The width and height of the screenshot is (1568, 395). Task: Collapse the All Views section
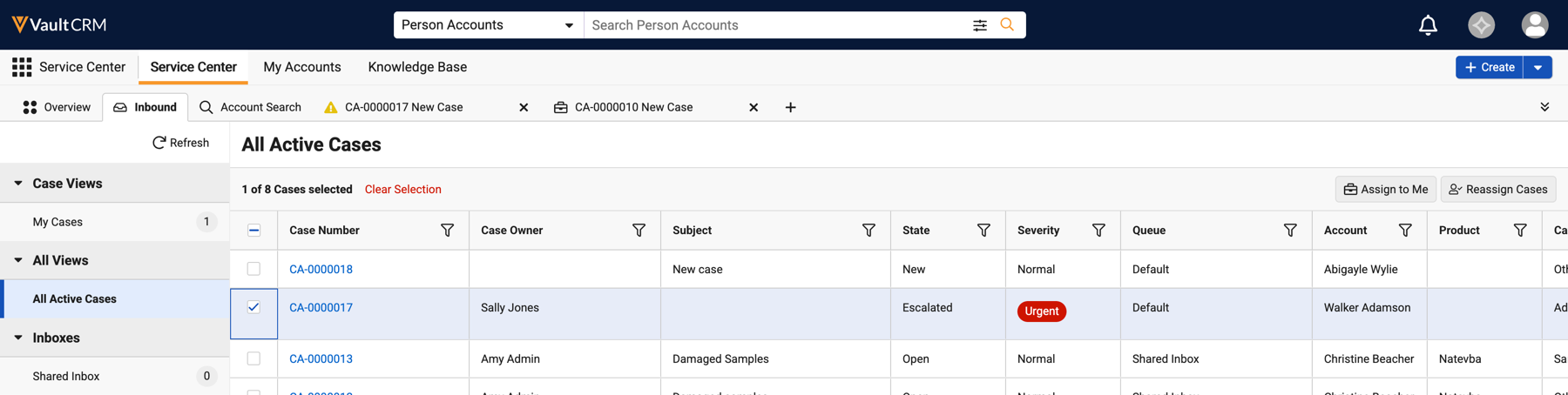[x=18, y=260]
